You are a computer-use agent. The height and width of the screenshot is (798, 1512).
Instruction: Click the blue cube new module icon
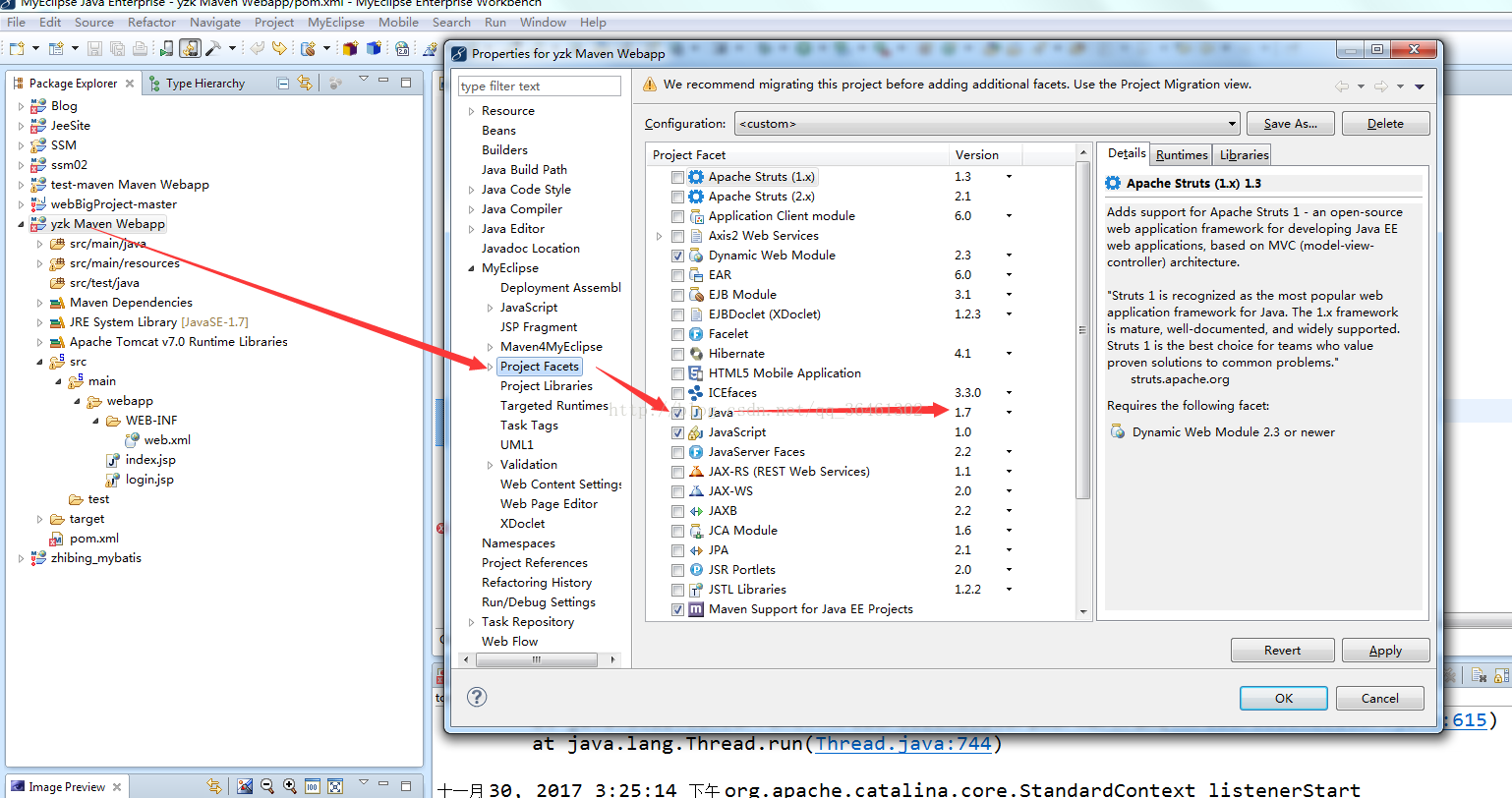374,47
